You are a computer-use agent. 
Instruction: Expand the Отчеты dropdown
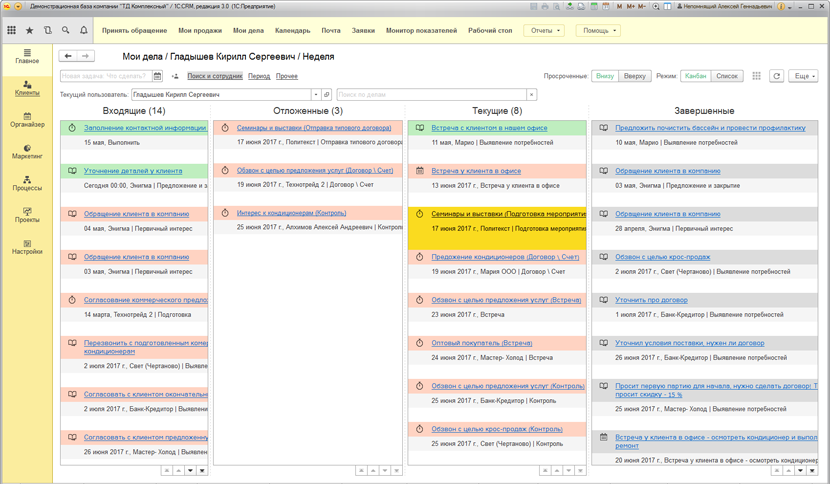click(x=544, y=31)
